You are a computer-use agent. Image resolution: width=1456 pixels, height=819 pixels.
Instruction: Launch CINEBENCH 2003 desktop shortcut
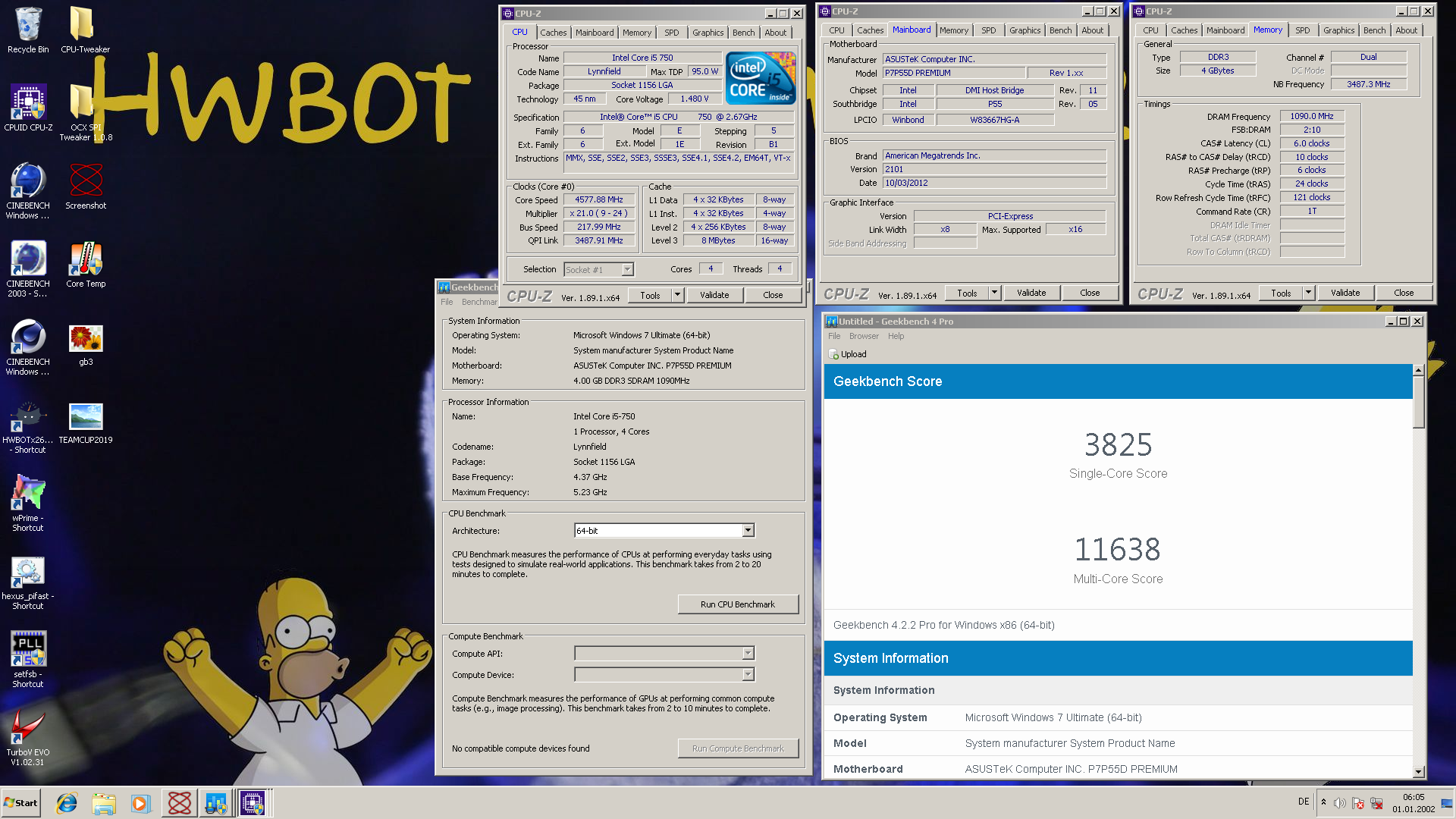click(x=28, y=269)
